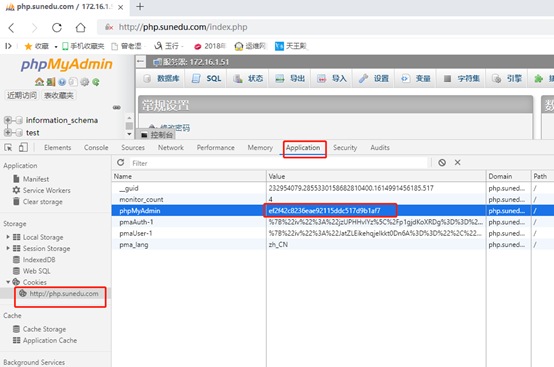Open the 导入 tab

[x=332, y=78]
